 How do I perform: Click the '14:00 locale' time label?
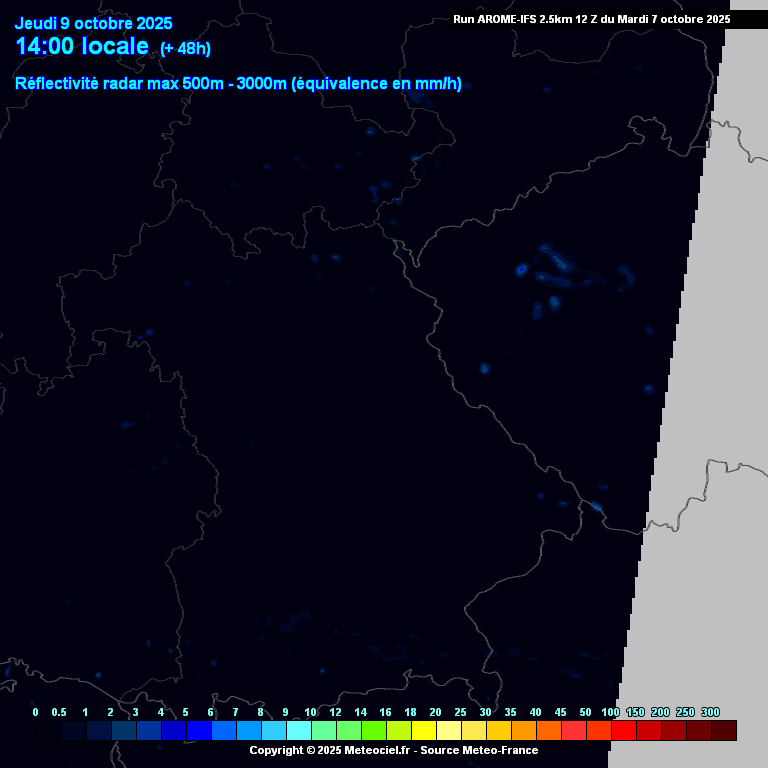pos(82,47)
